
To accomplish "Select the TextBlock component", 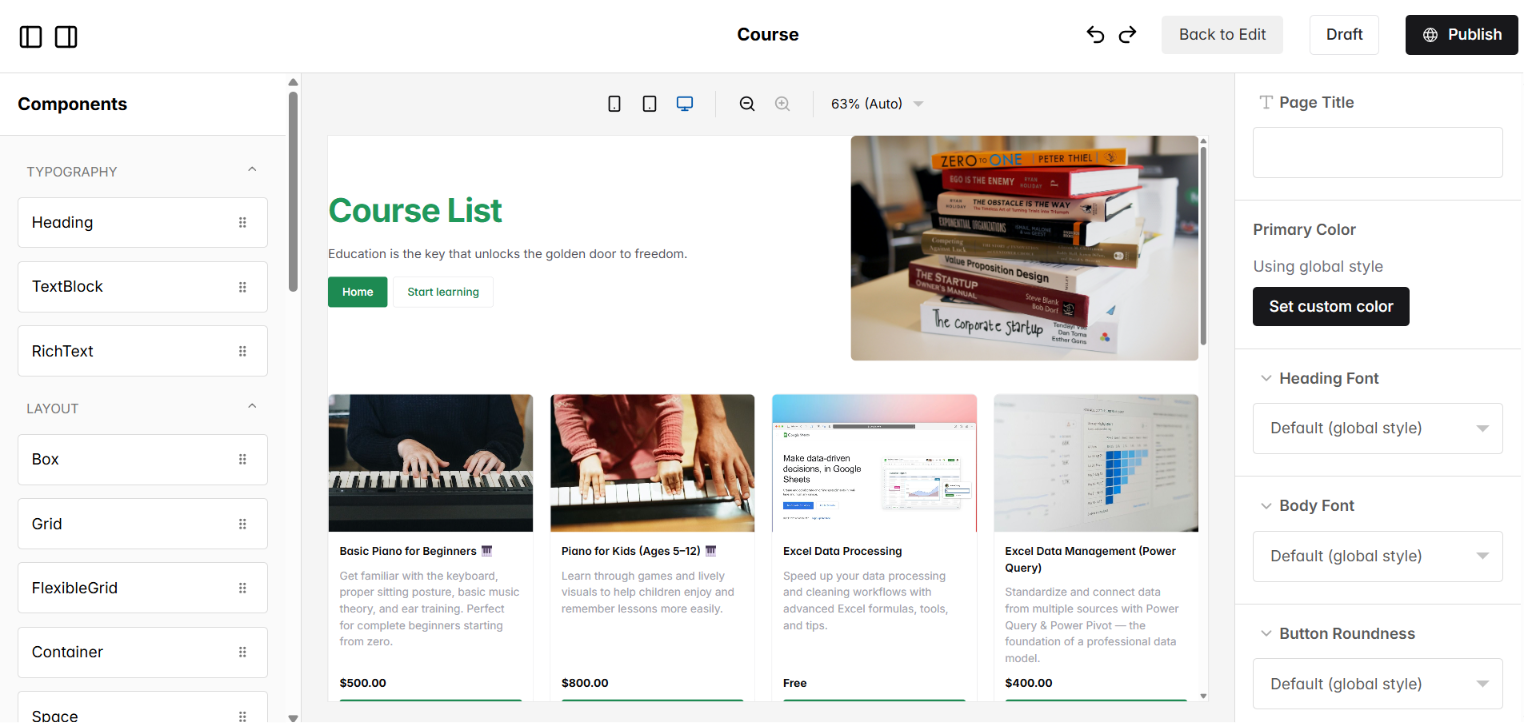I will pos(143,287).
